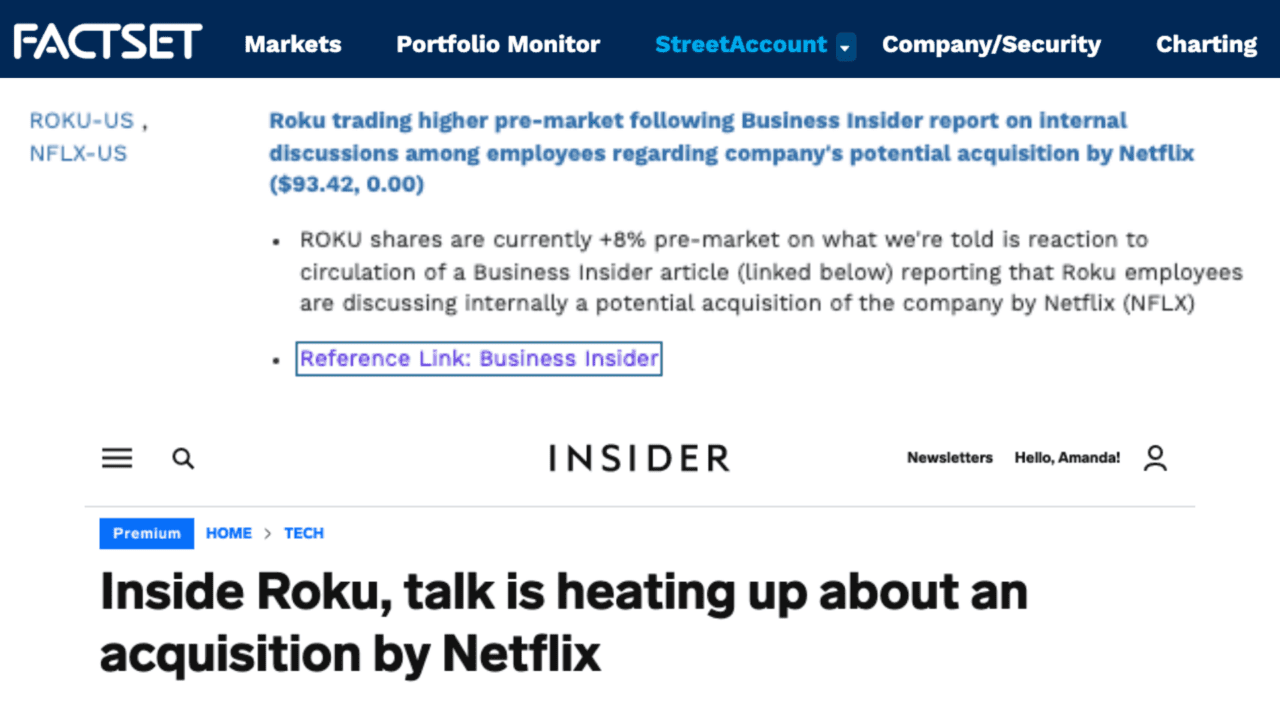The height and width of the screenshot is (720, 1280).
Task: Click the INSIDER masthead logo
Action: pyautogui.click(x=639, y=458)
